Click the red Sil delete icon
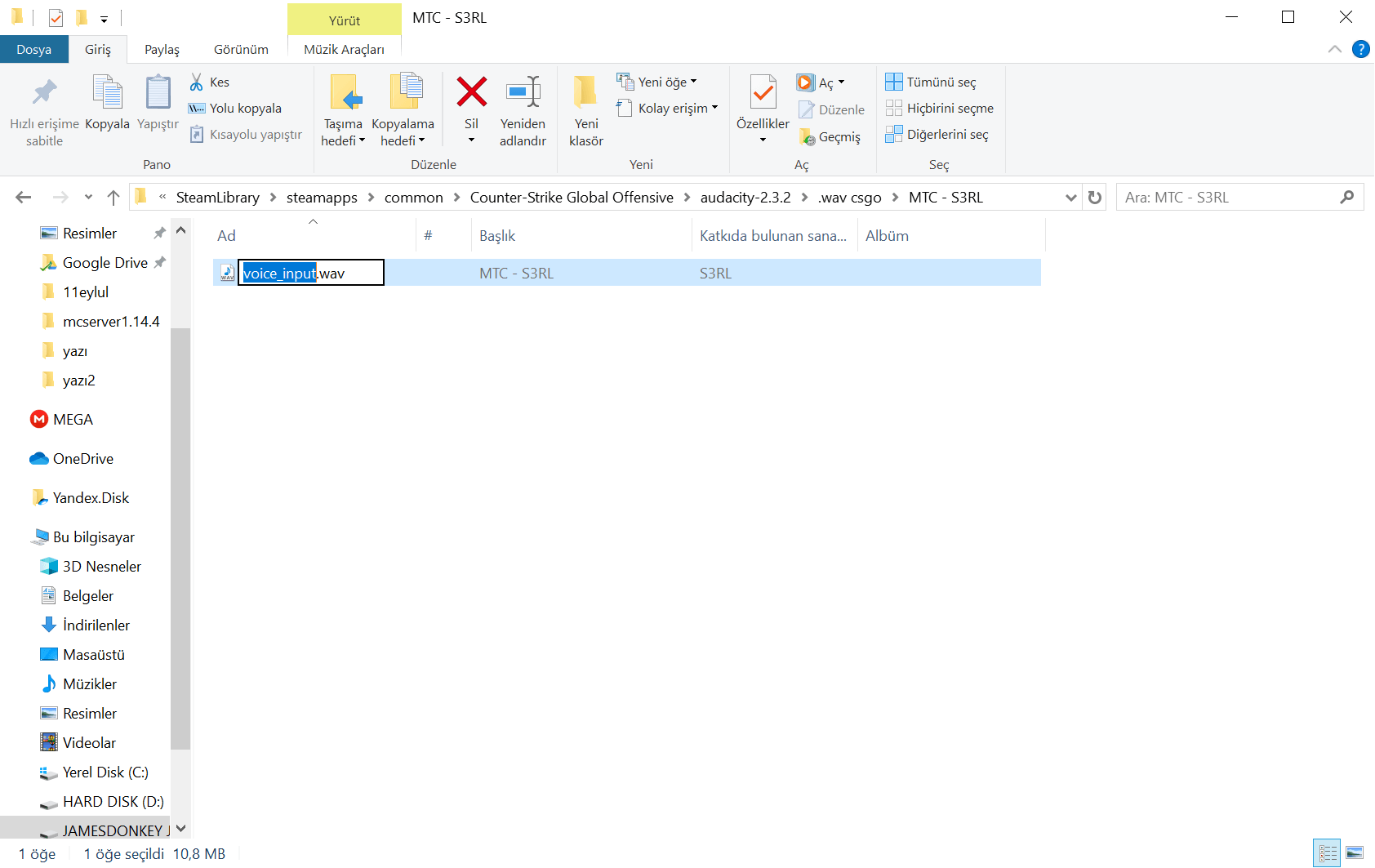 point(471,92)
